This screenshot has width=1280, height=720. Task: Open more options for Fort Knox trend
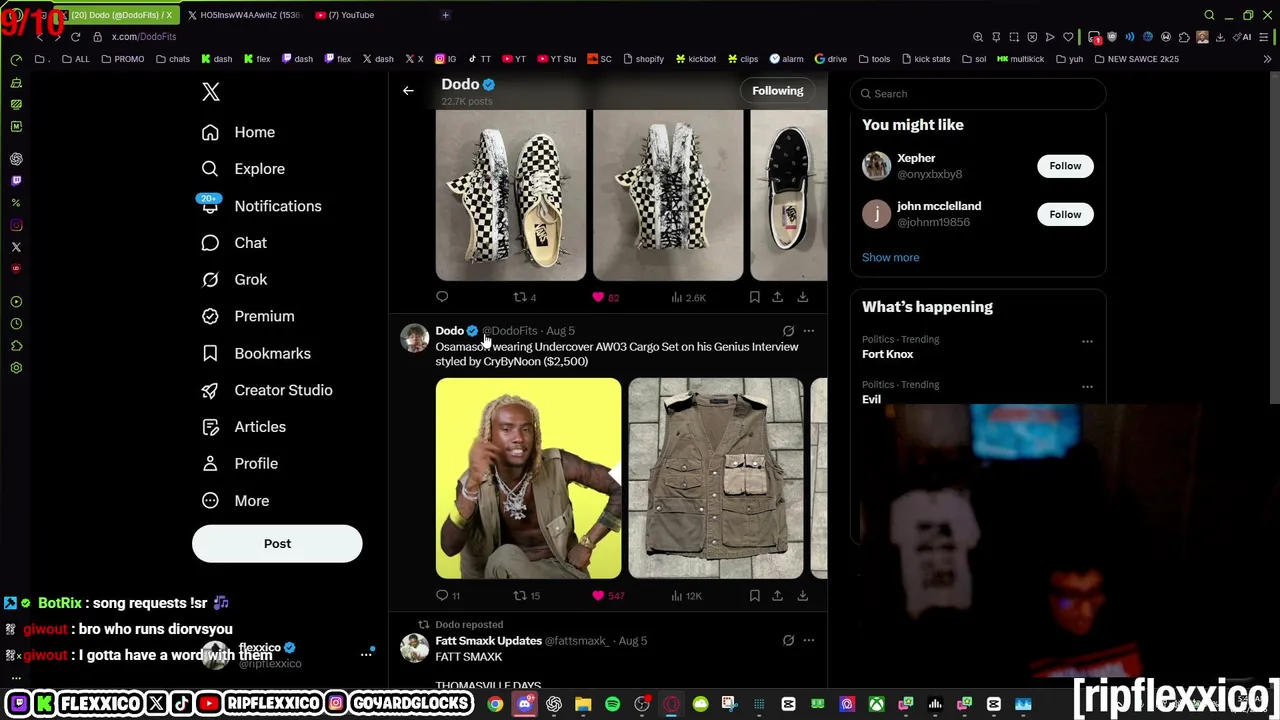click(x=1087, y=342)
